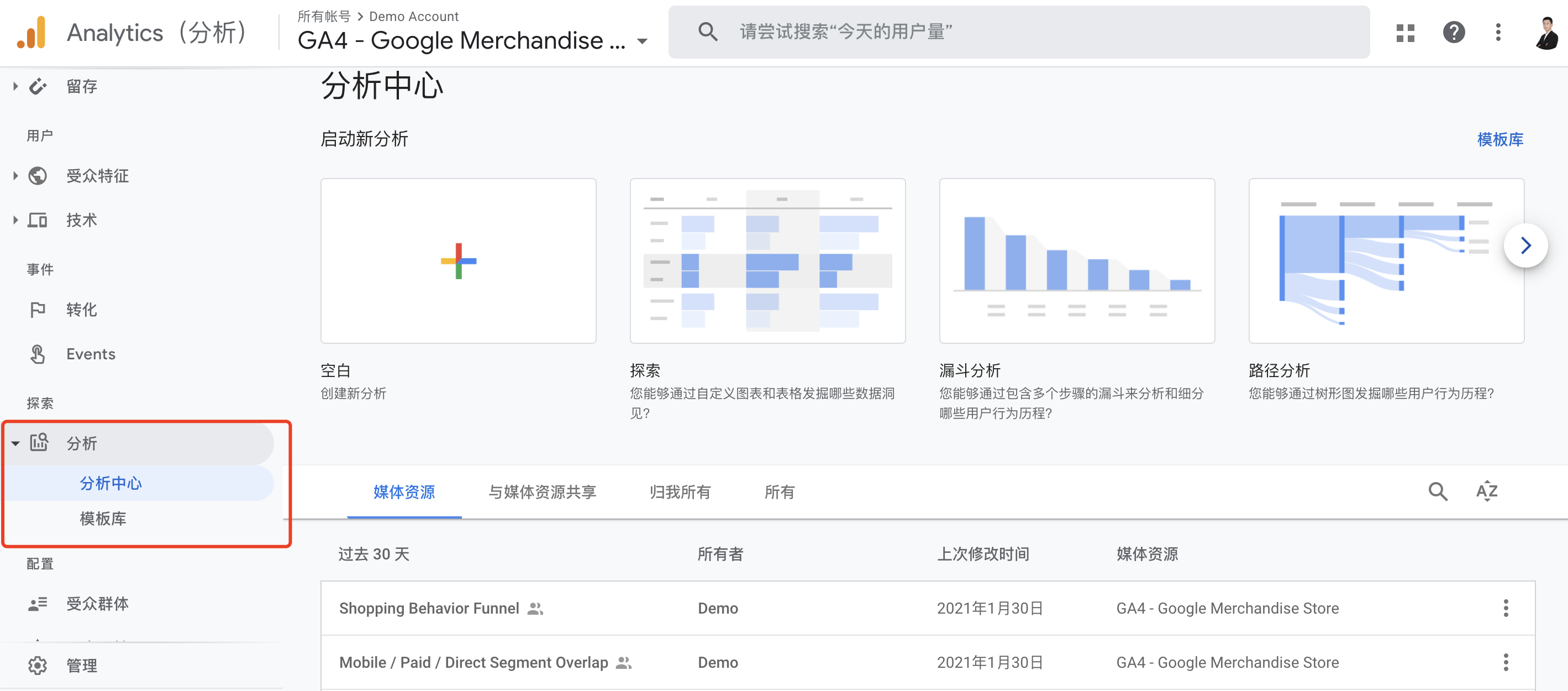
Task: Click the 受众特征 globe icon
Action: coord(38,176)
